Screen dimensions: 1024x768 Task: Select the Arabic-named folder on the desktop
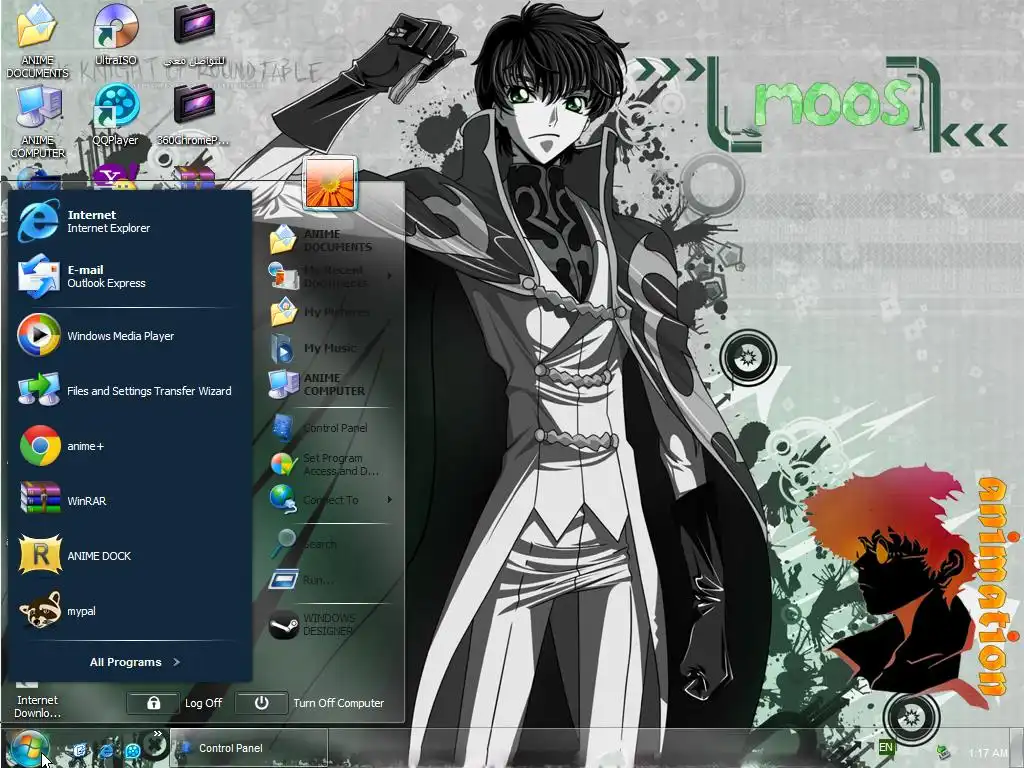[x=194, y=34]
